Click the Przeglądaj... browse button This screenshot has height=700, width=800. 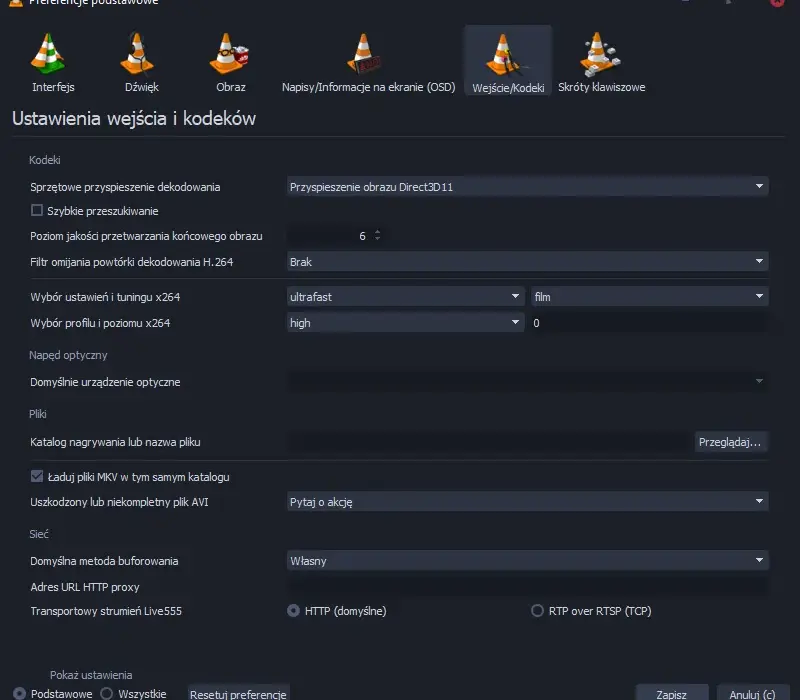pos(730,442)
